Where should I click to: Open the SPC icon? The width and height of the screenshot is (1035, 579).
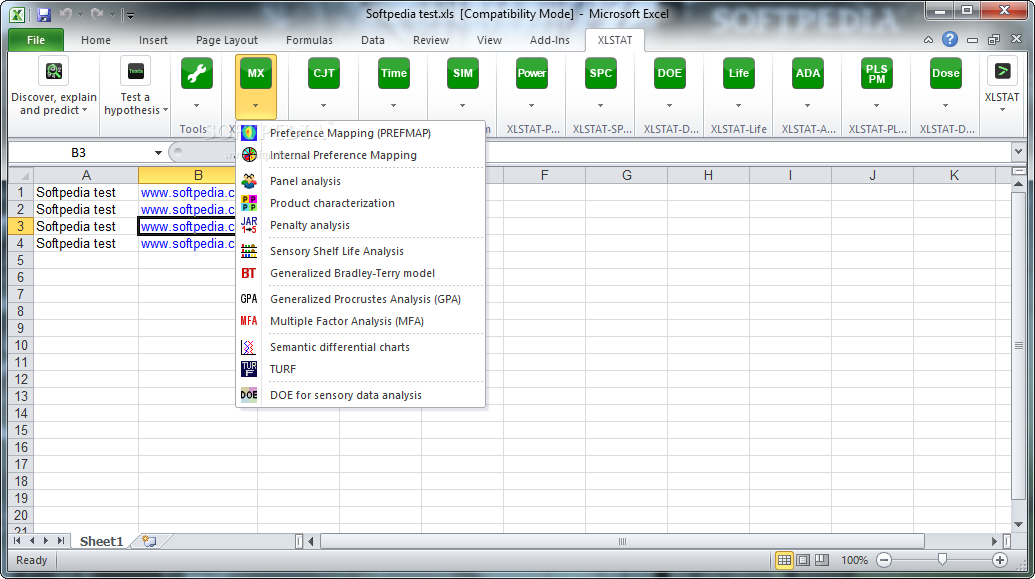pyautogui.click(x=601, y=73)
